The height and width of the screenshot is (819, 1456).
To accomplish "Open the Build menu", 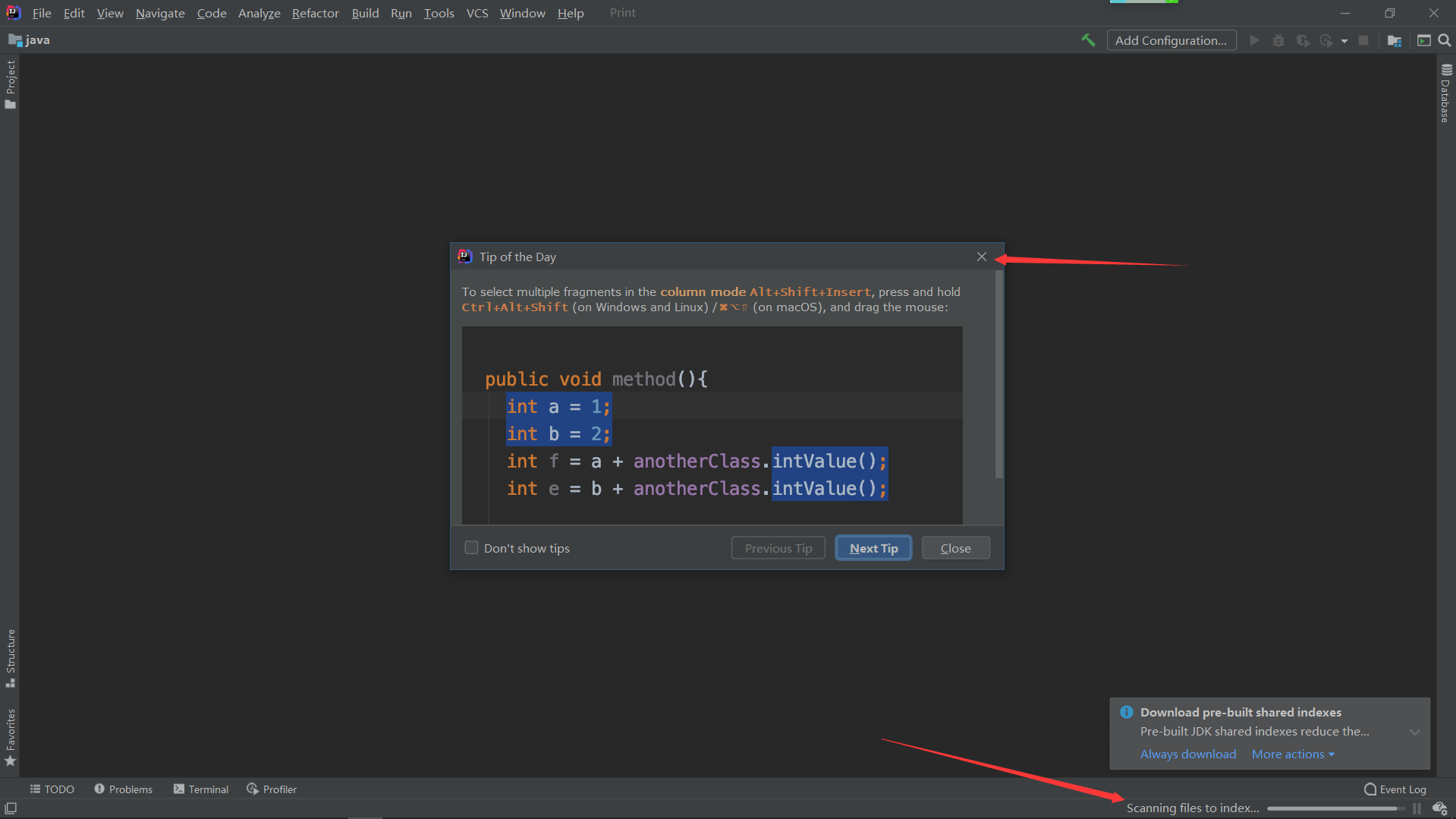I will pos(365,13).
